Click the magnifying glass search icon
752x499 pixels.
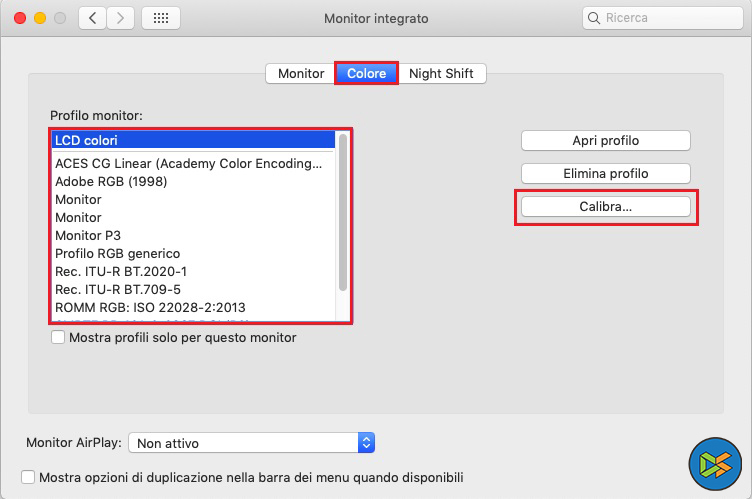[x=595, y=18]
